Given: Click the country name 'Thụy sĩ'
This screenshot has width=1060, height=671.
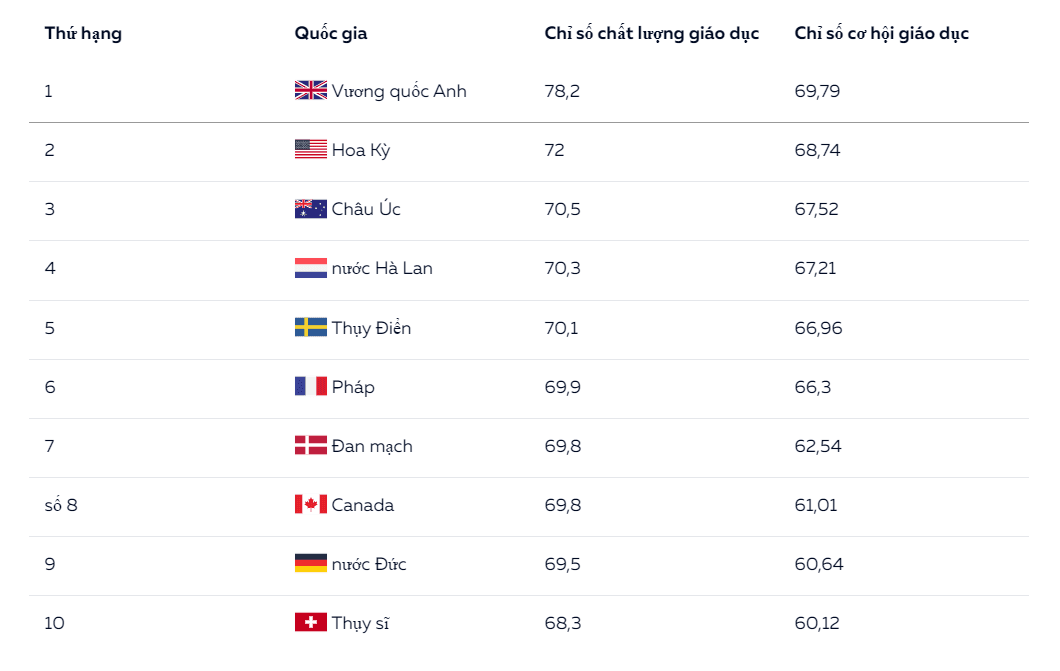Looking at the screenshot, I should click(360, 623).
